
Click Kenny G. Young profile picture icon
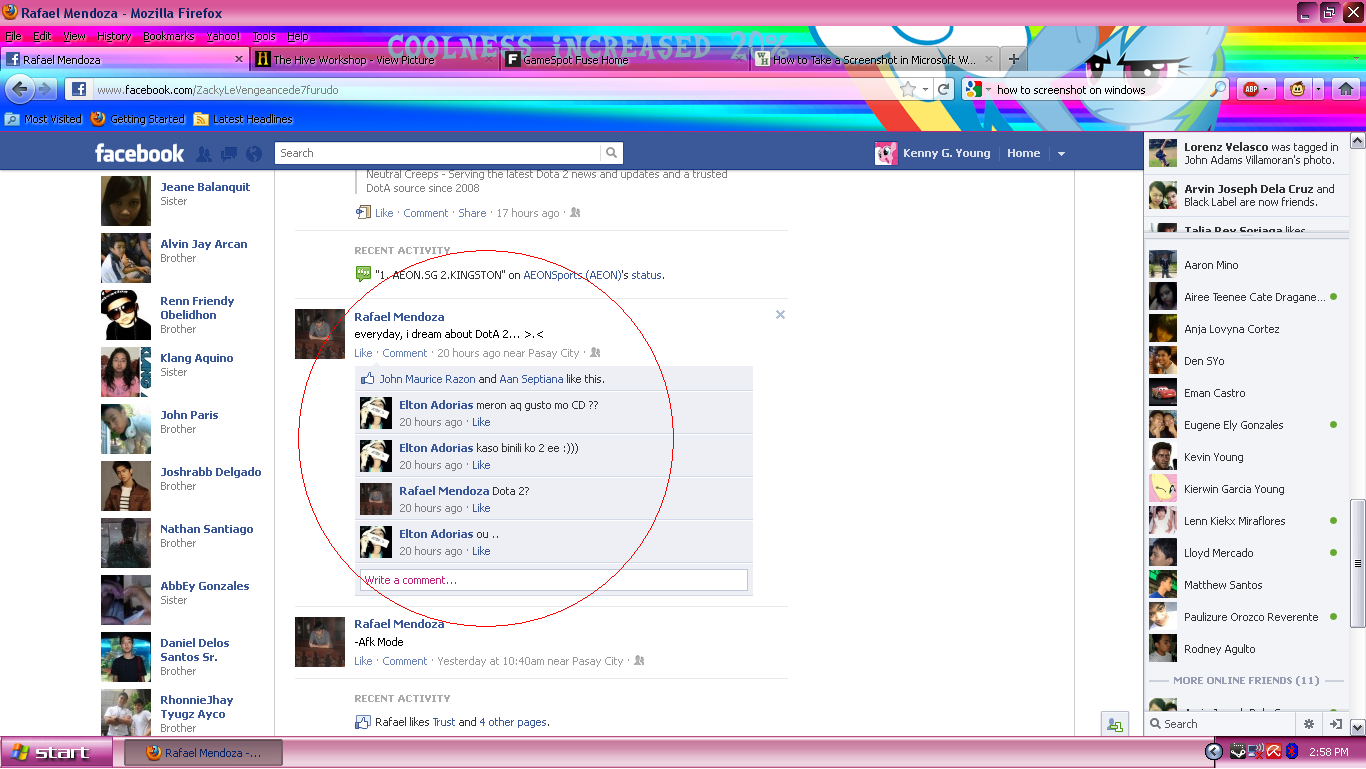[x=886, y=153]
